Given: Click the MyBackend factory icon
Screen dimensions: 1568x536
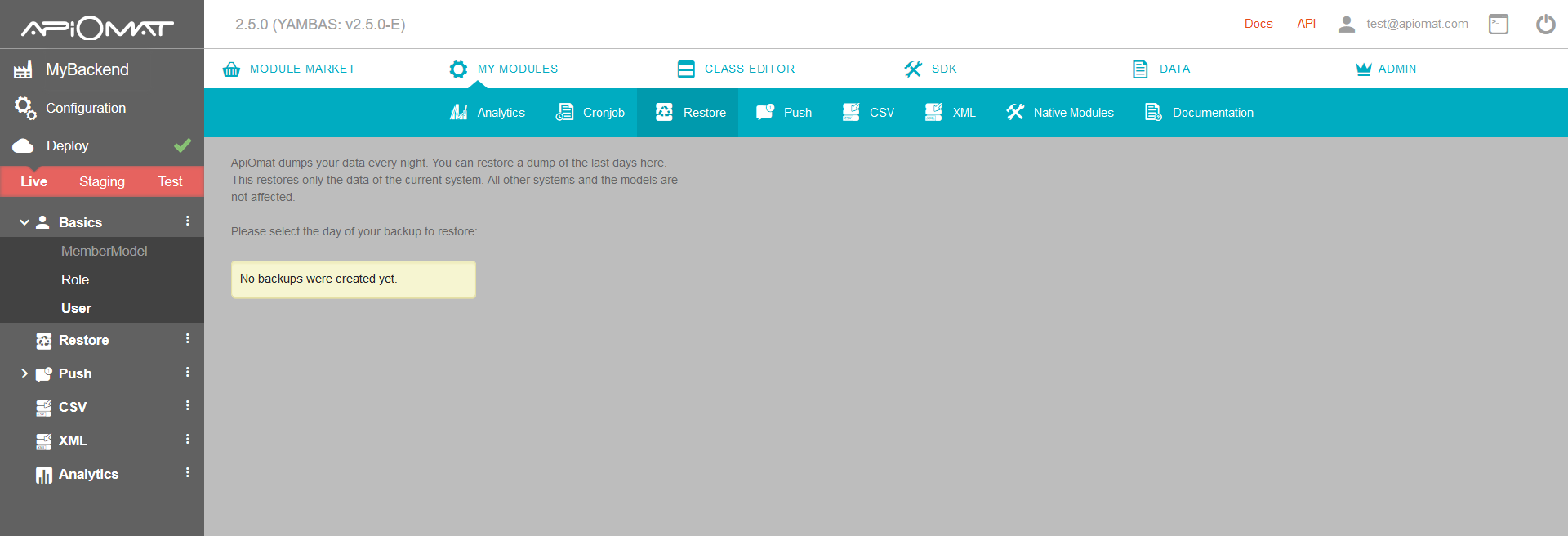Looking at the screenshot, I should pos(23,70).
